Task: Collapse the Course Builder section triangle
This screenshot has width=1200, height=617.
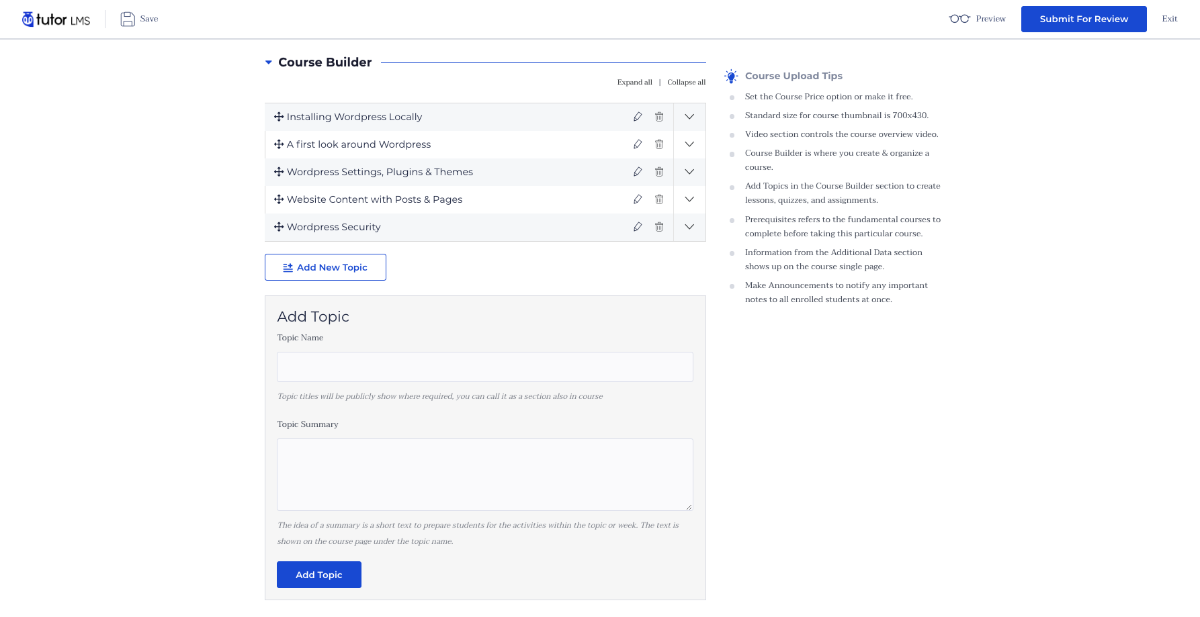Action: 268,62
